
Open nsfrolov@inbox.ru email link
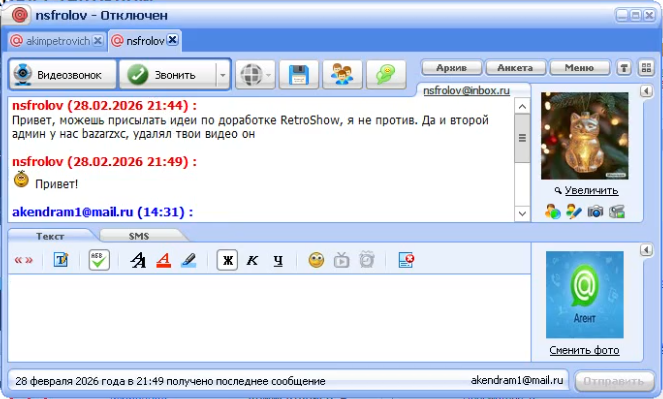tap(466, 90)
